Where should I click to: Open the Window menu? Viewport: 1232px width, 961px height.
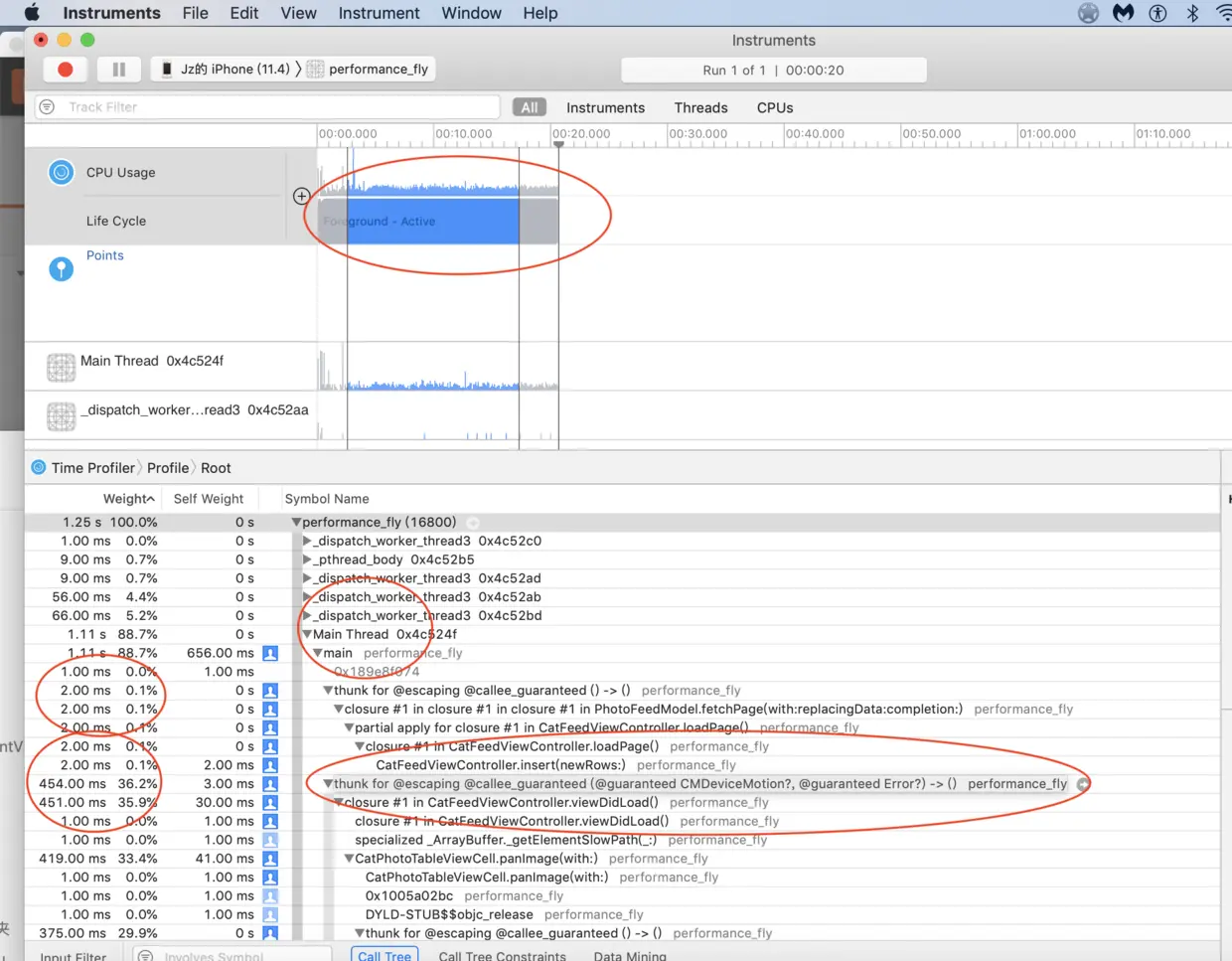click(x=471, y=13)
